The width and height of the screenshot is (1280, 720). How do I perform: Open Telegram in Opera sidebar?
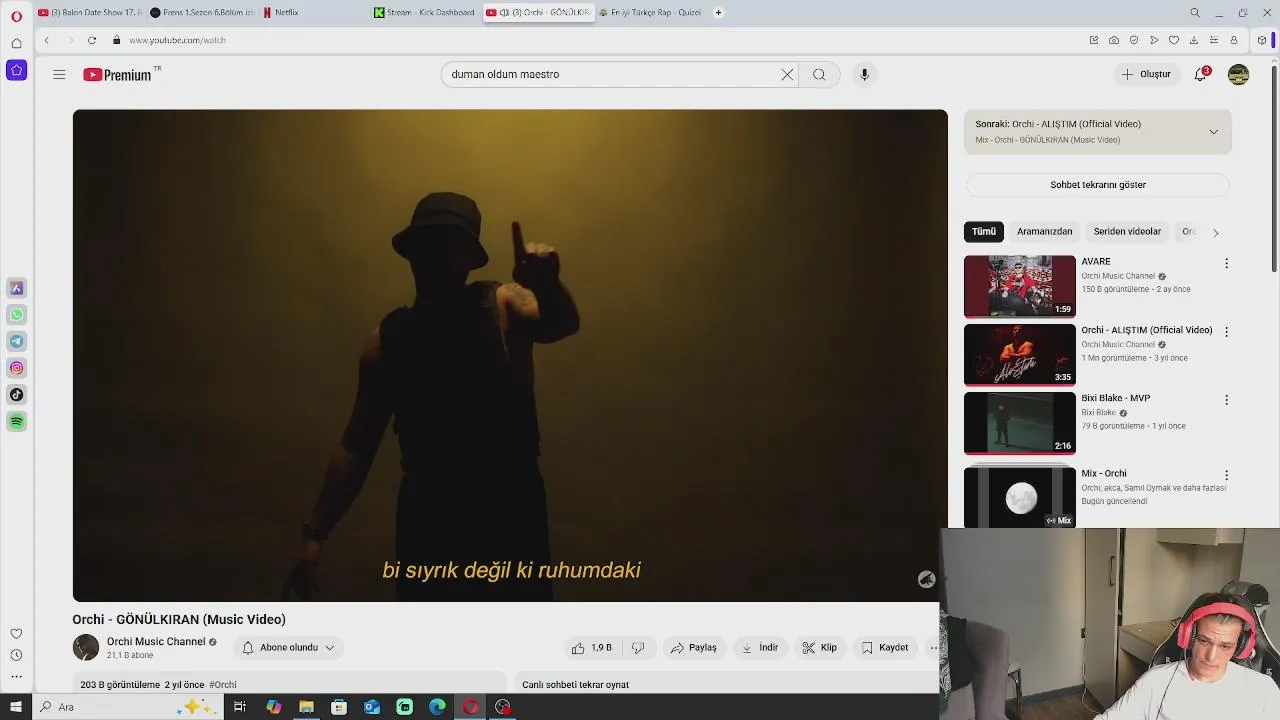click(16, 342)
